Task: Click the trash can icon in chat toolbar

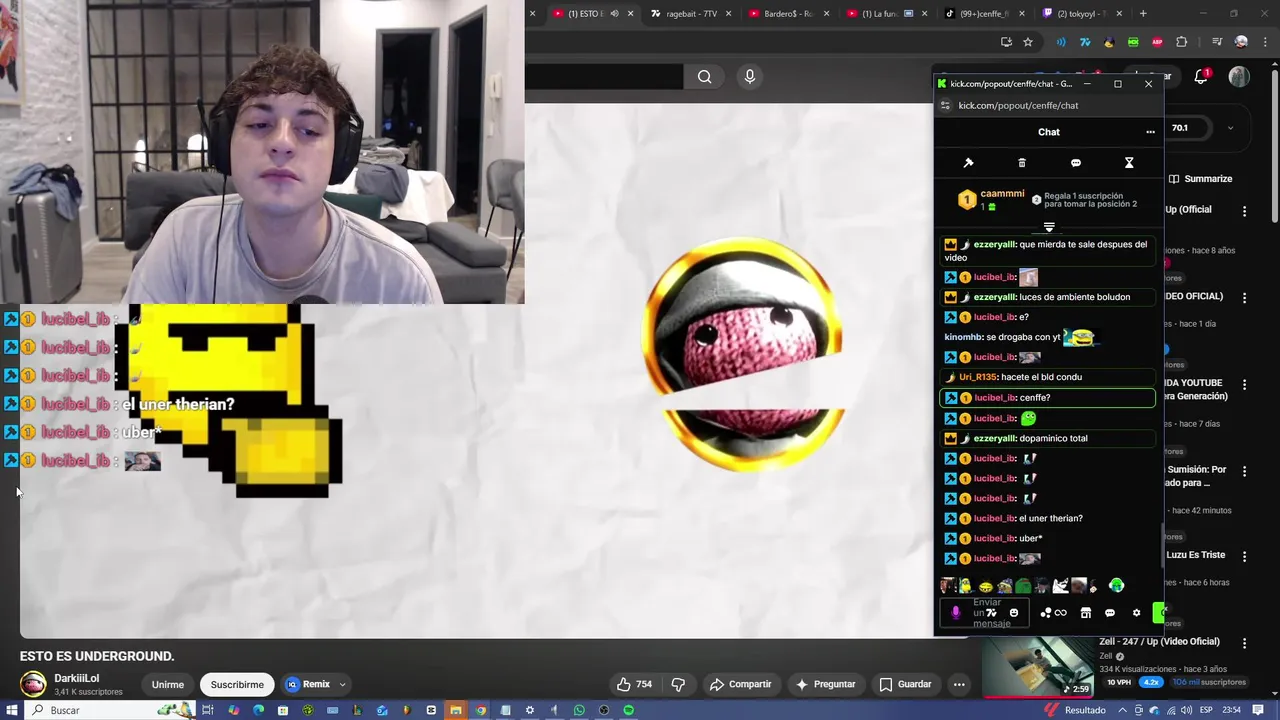Action: [x=1022, y=163]
